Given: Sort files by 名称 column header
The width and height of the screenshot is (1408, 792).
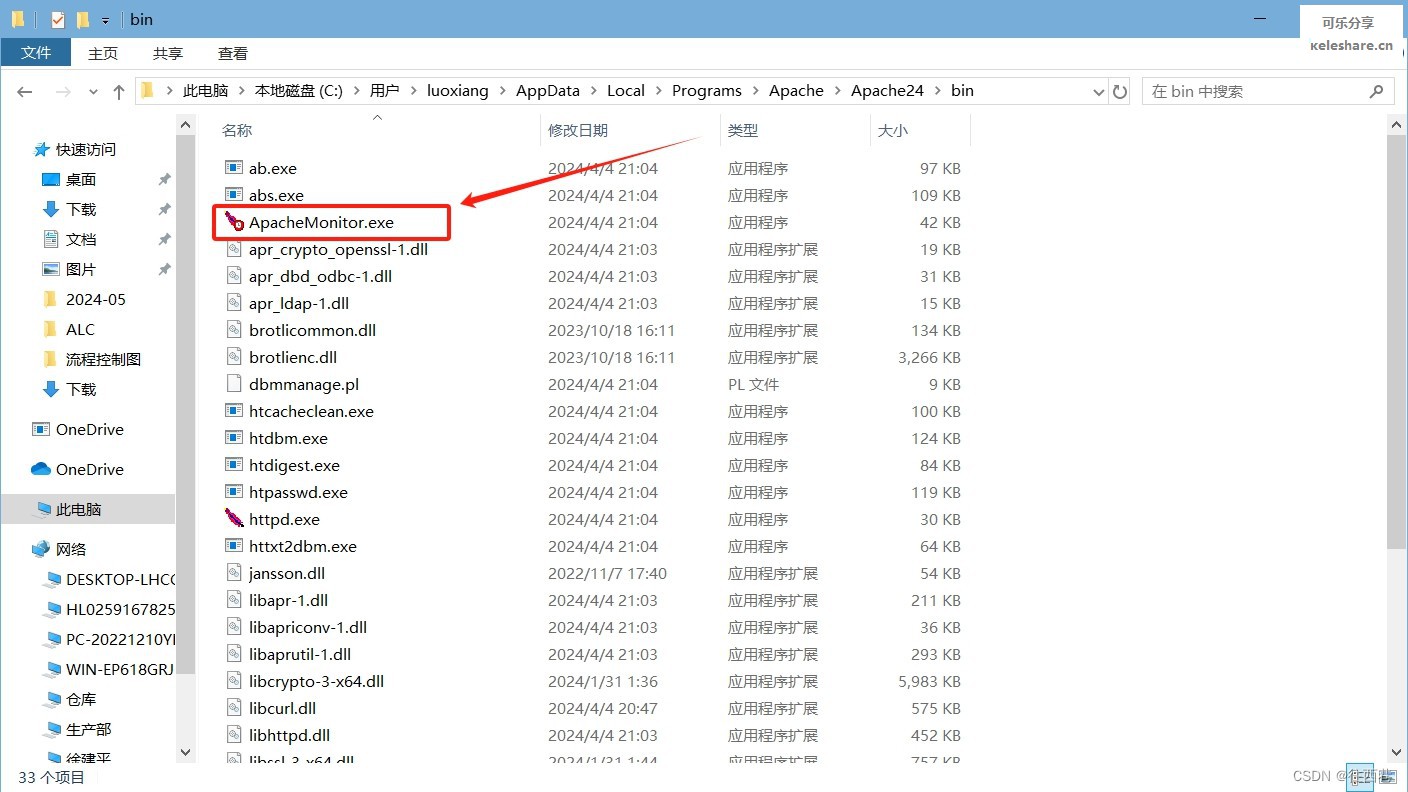Looking at the screenshot, I should [x=237, y=130].
